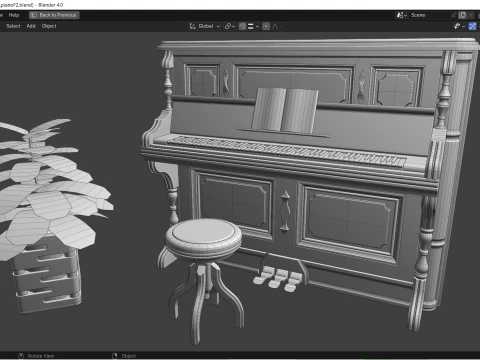Open the Add menu in viewport header
The width and height of the screenshot is (480, 360).
31,26
